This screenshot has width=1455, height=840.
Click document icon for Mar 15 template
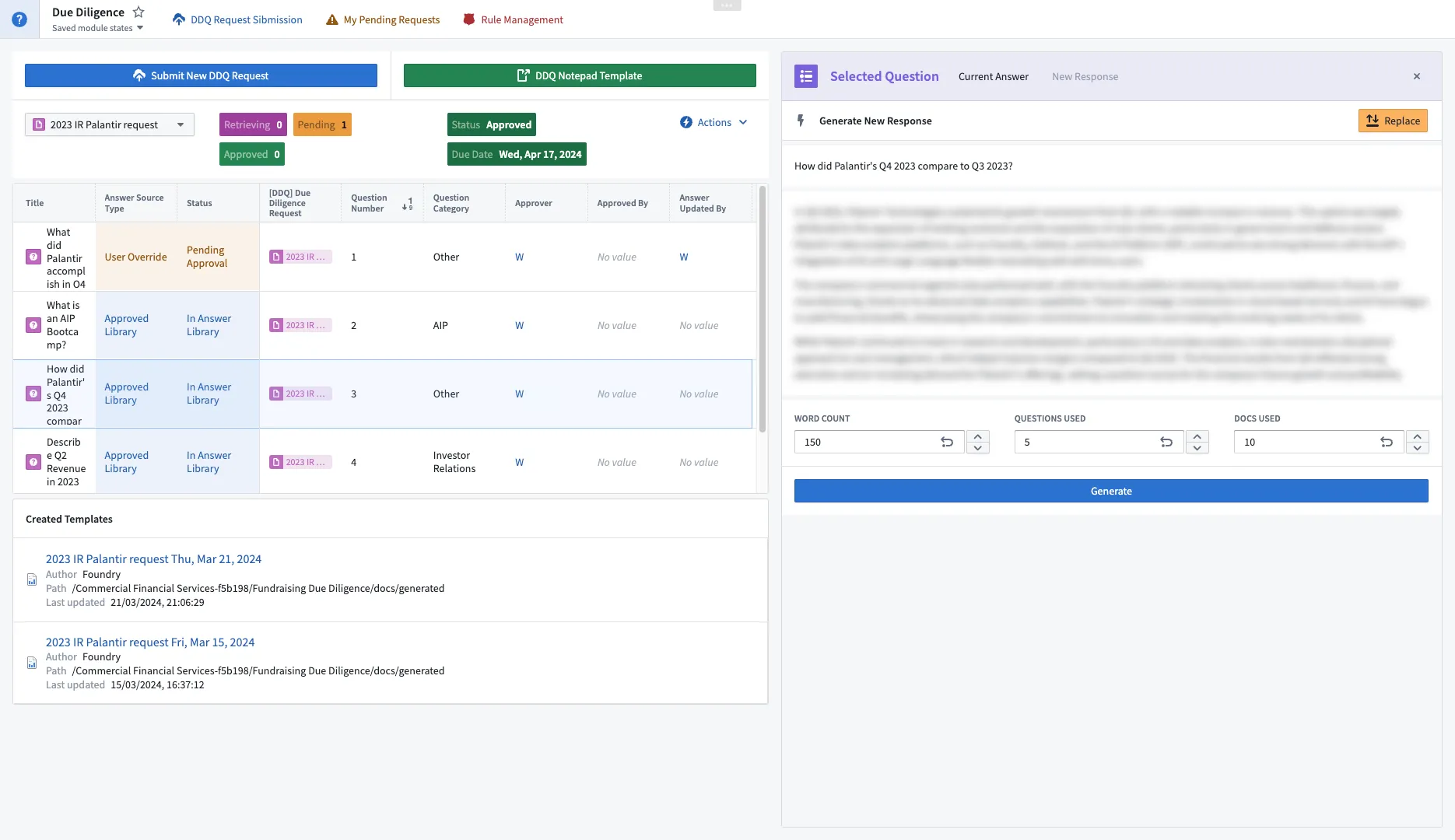pos(32,663)
